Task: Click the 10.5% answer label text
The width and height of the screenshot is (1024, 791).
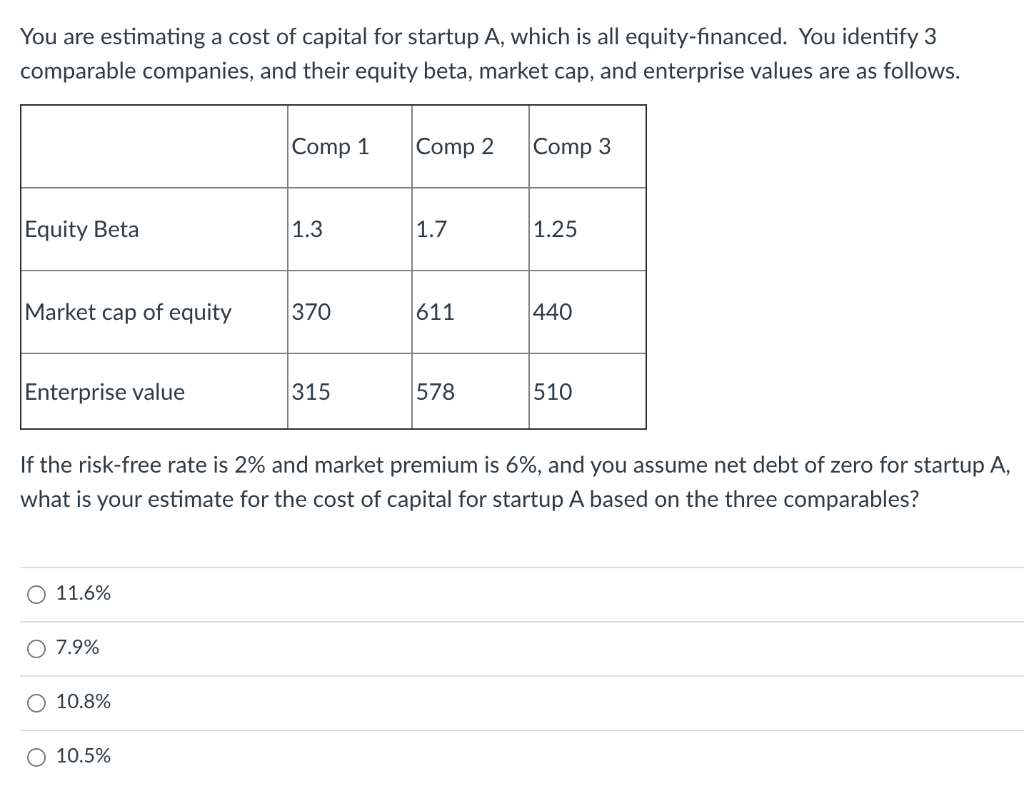Action: pos(85,757)
